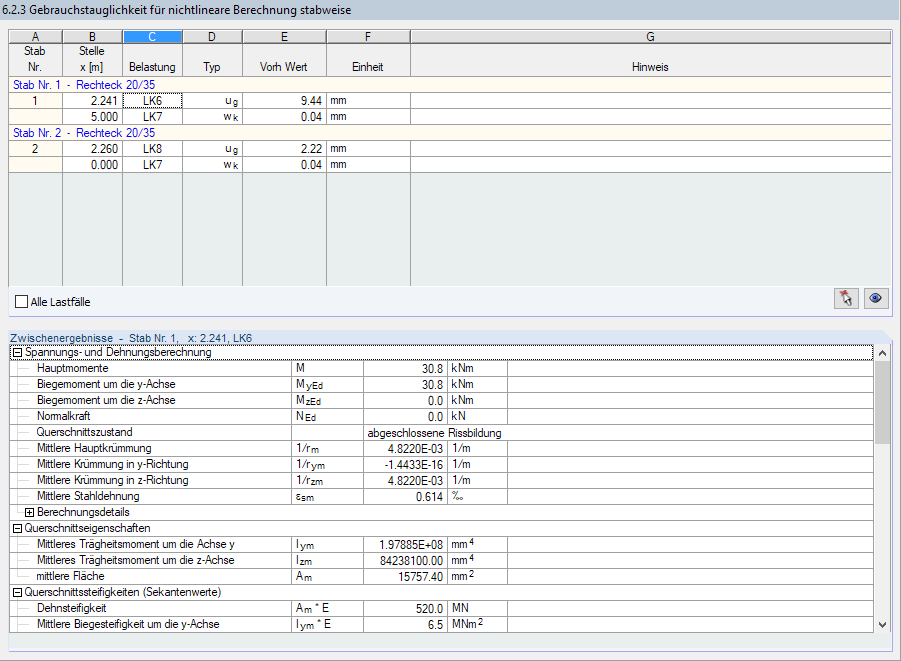The image size is (901, 661).
Task: Select column header B
Action: 92,37
